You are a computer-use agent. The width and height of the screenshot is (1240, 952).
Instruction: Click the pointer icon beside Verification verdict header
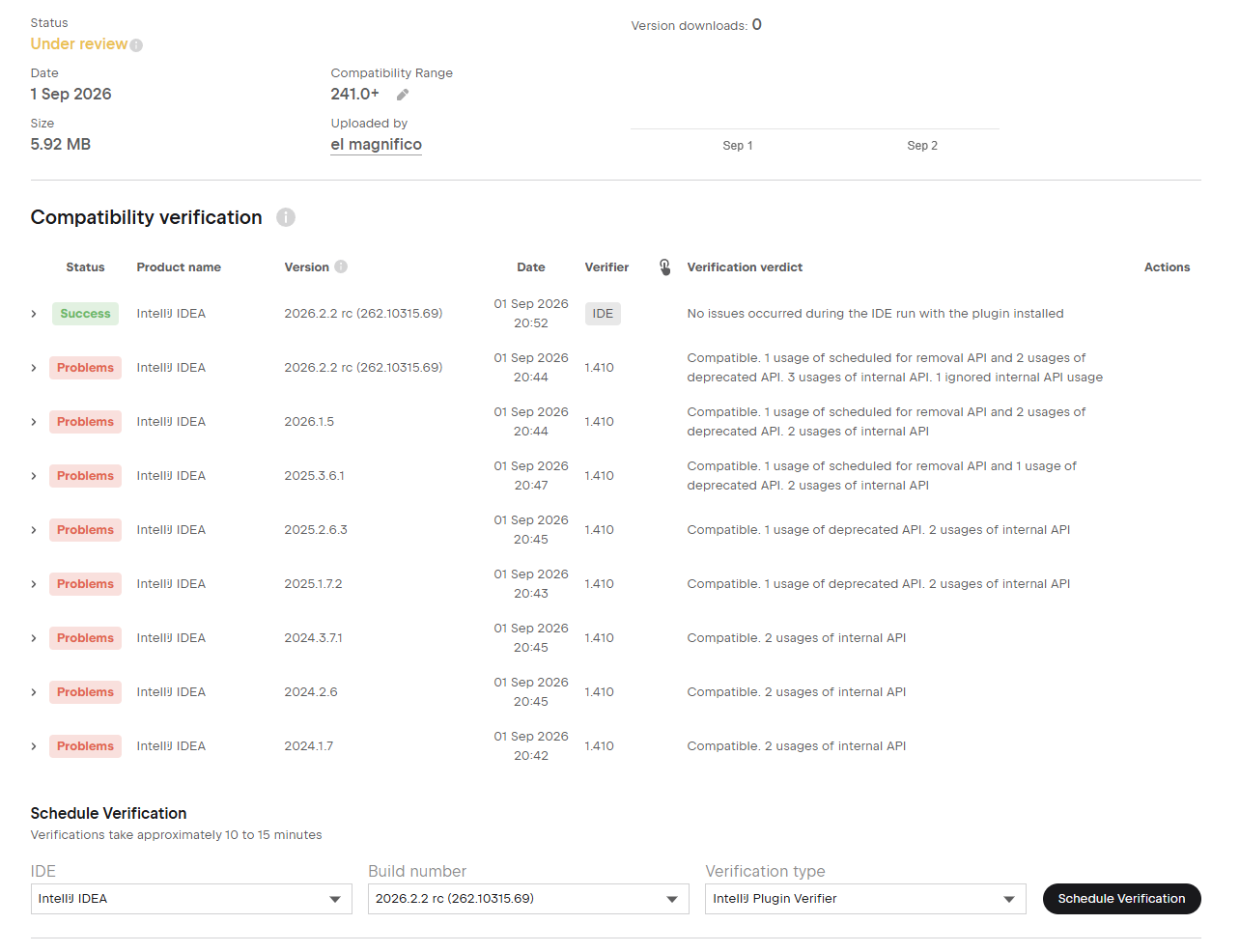click(x=664, y=267)
